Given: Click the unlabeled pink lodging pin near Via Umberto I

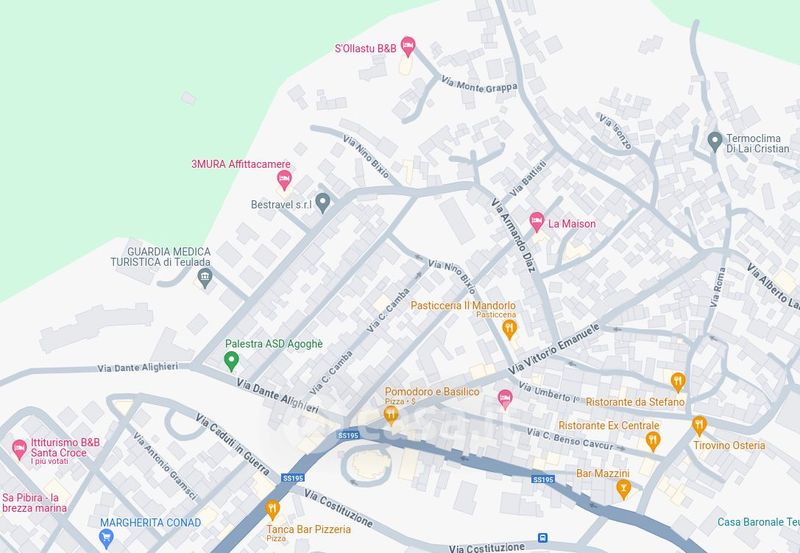Looking at the screenshot, I should point(505,399).
